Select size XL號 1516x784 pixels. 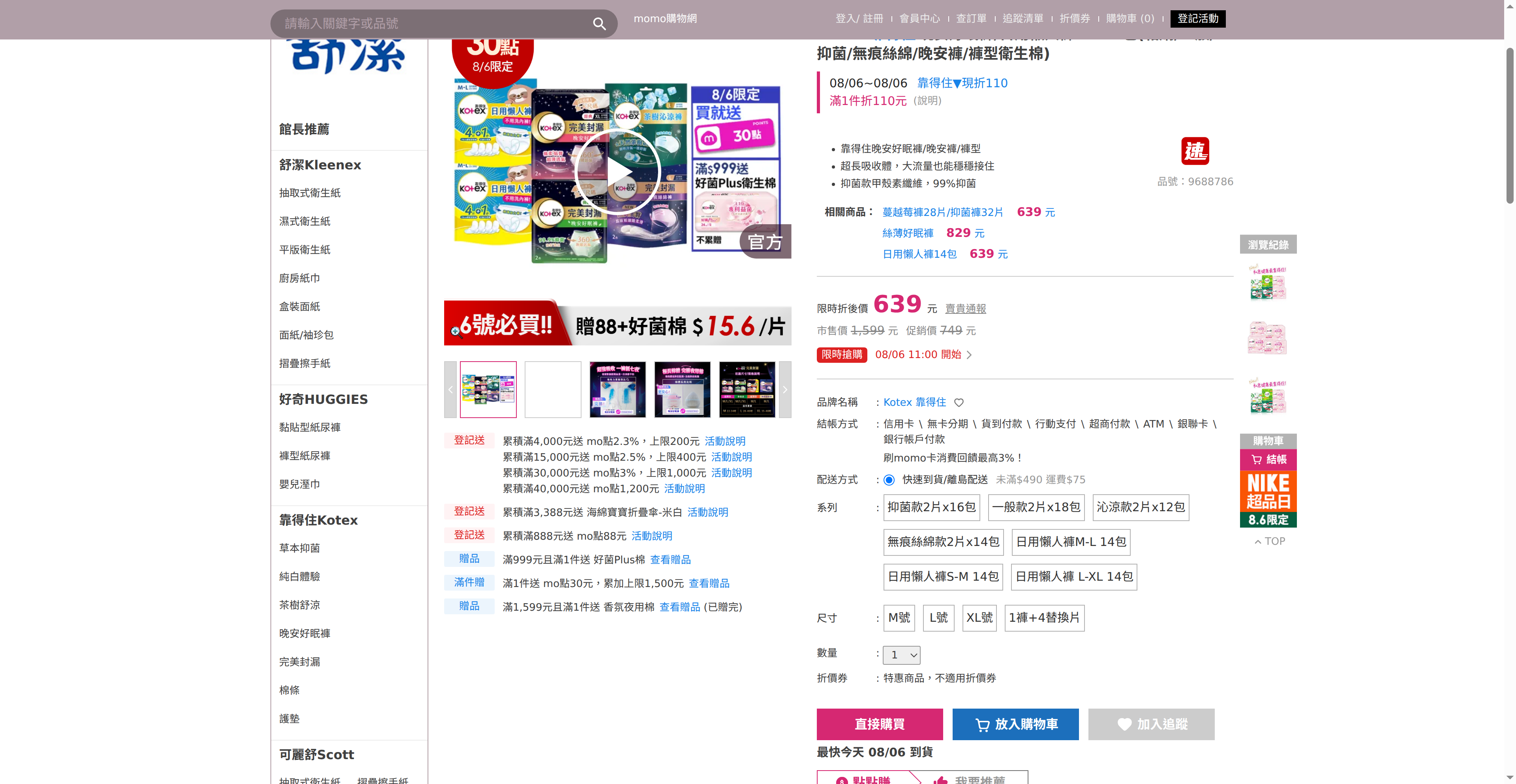point(979,618)
